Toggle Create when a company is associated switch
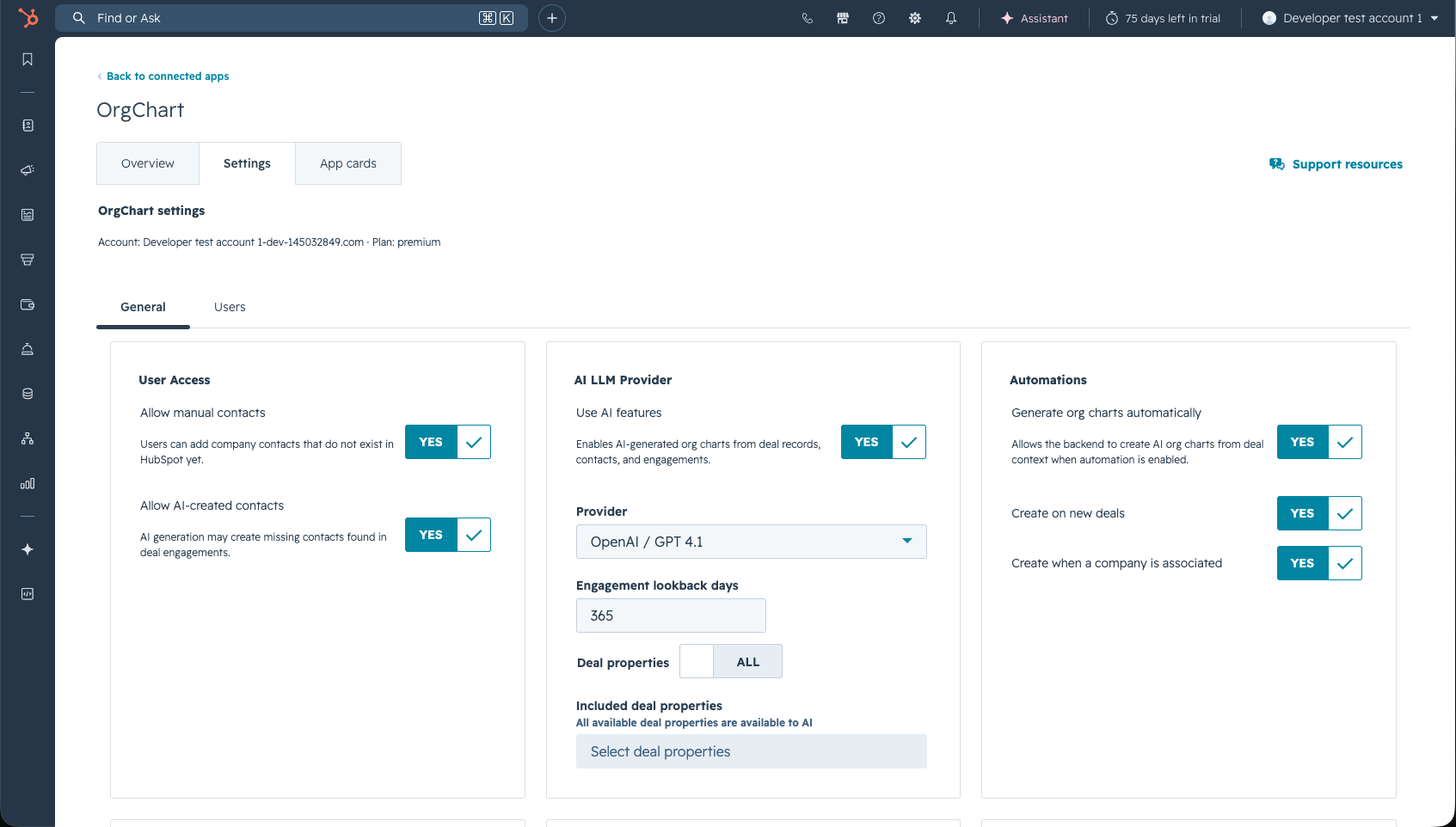 coord(1319,563)
